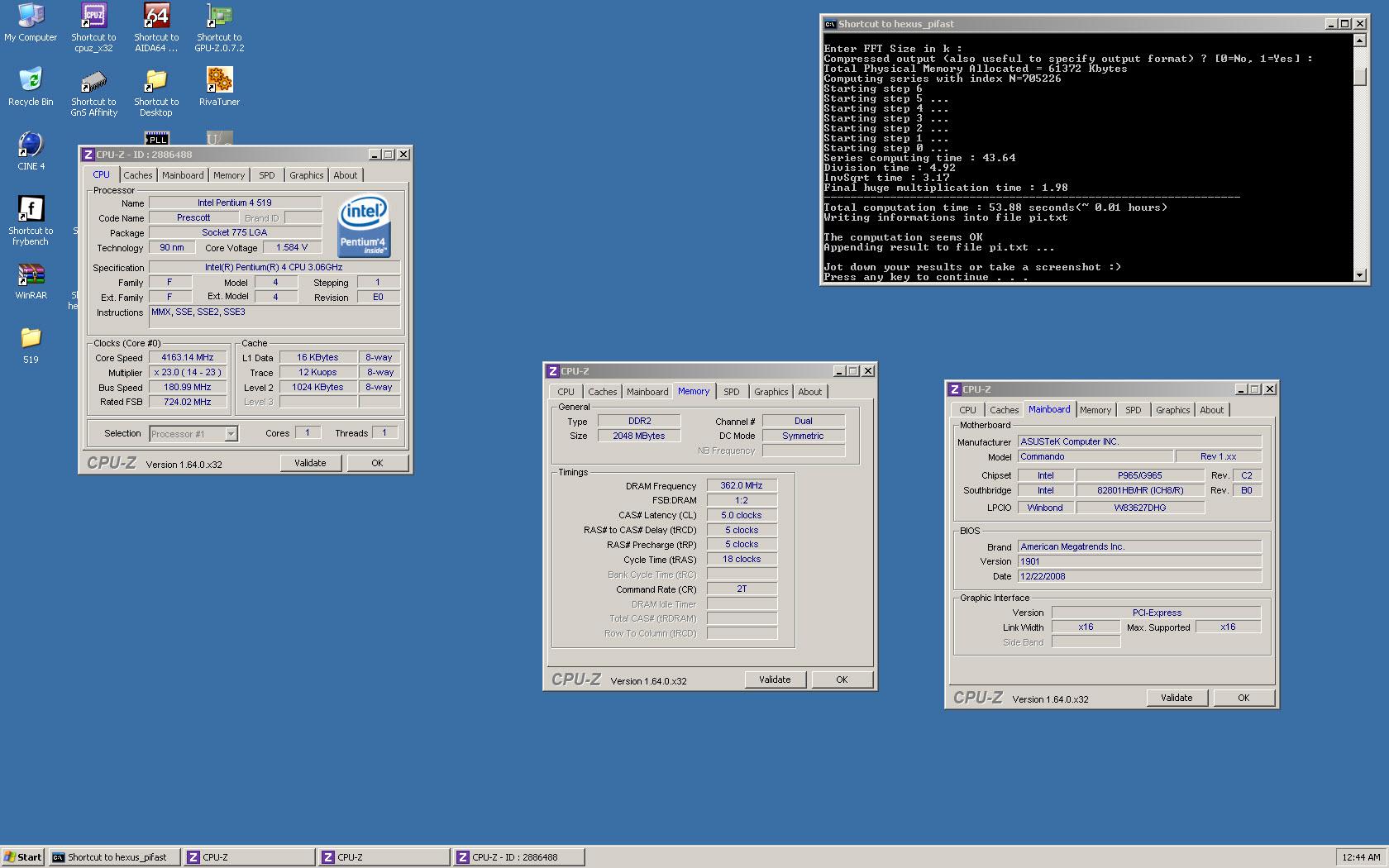Click the pifast console scrollbar down arrow
This screenshot has width=1389, height=868.
[x=1359, y=274]
